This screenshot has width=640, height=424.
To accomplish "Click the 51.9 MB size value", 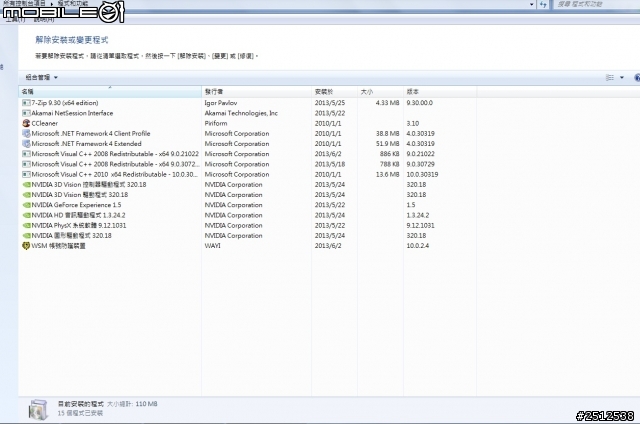I will click(x=387, y=144).
